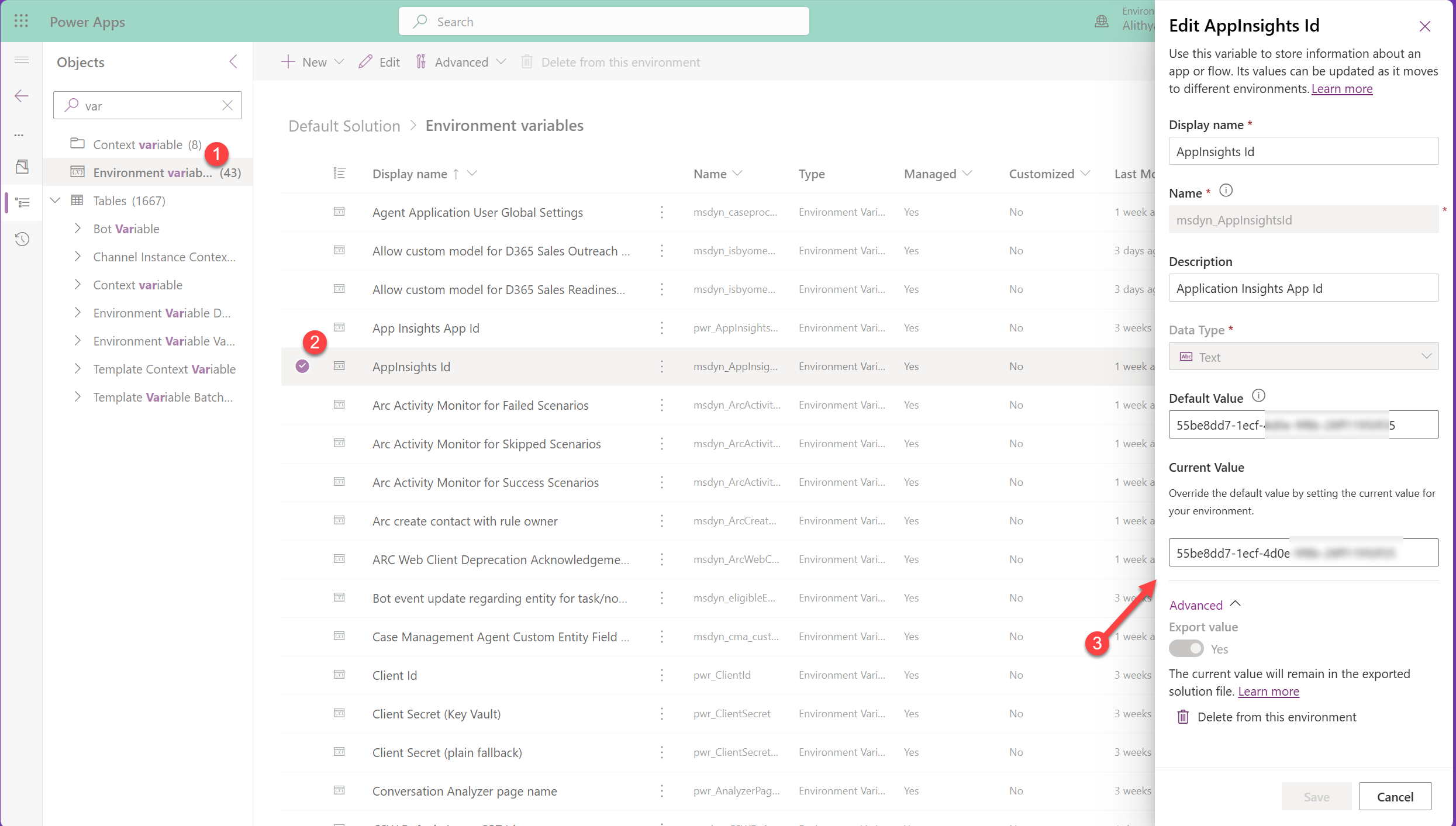Click Learn more link in panel description
The image size is (1456, 826).
point(1341,89)
